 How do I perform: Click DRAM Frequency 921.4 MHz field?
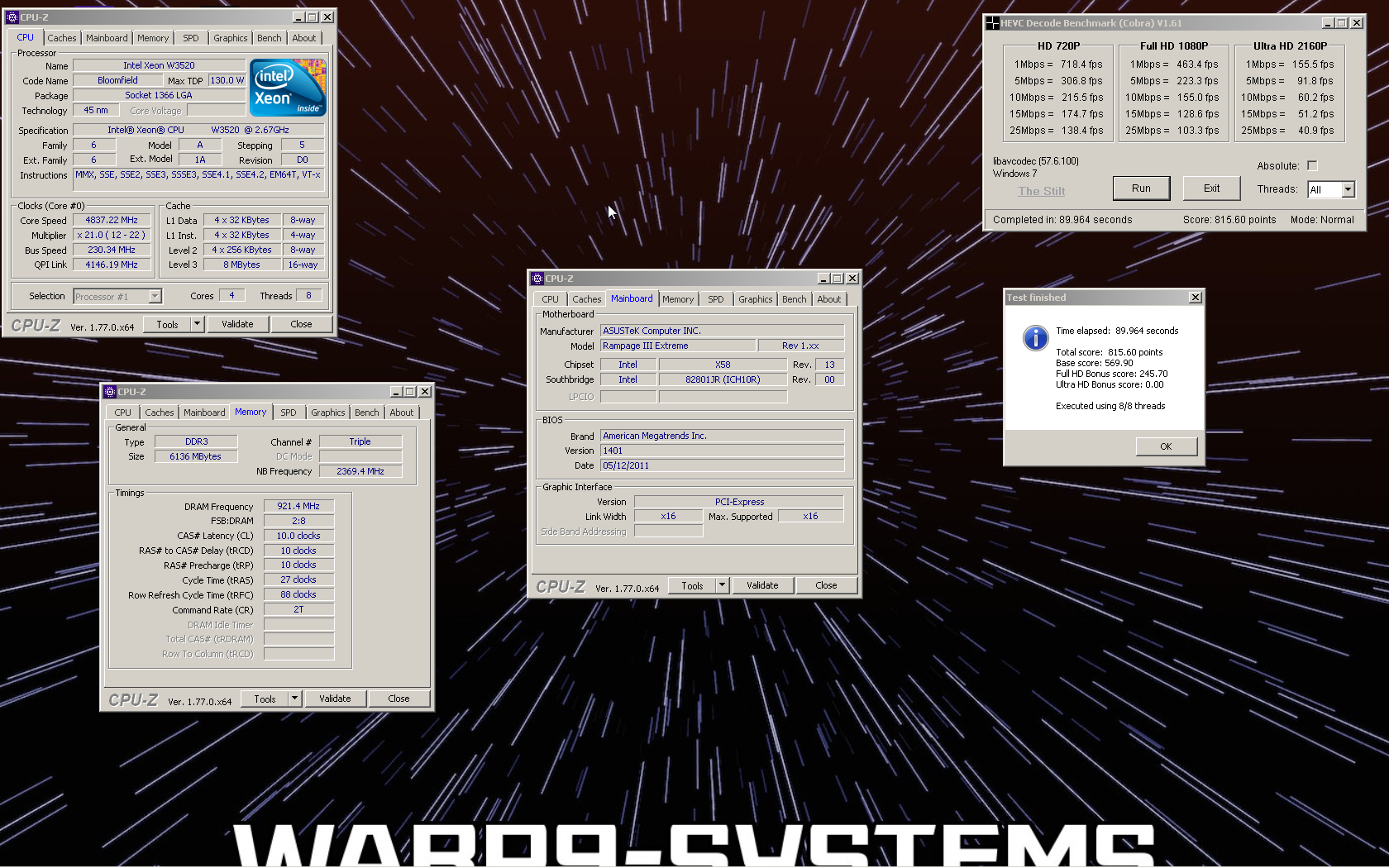click(298, 506)
